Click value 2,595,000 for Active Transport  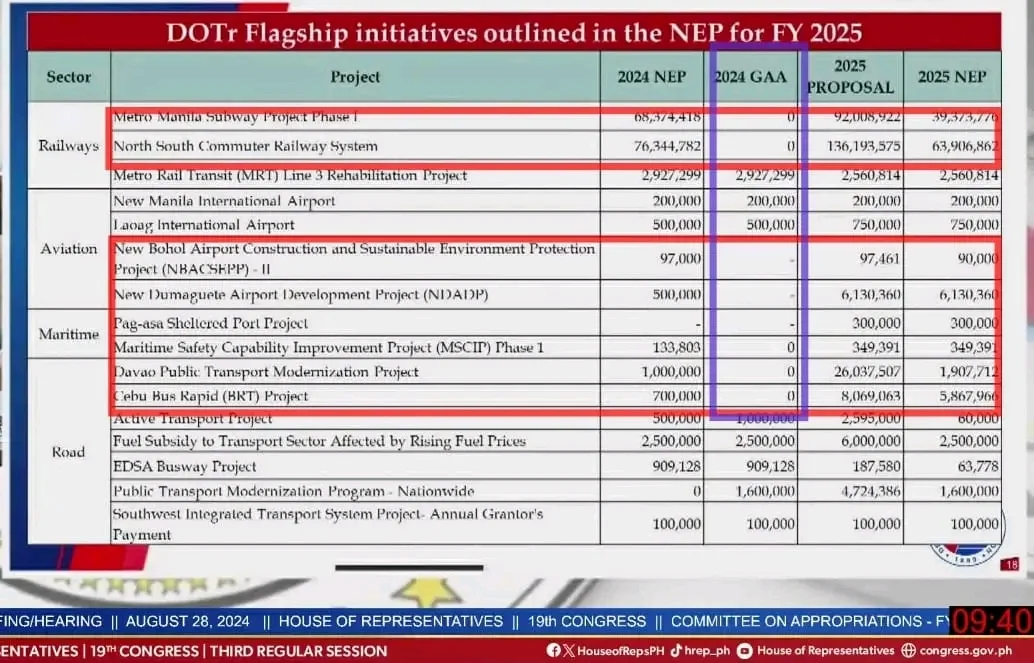coord(870,419)
